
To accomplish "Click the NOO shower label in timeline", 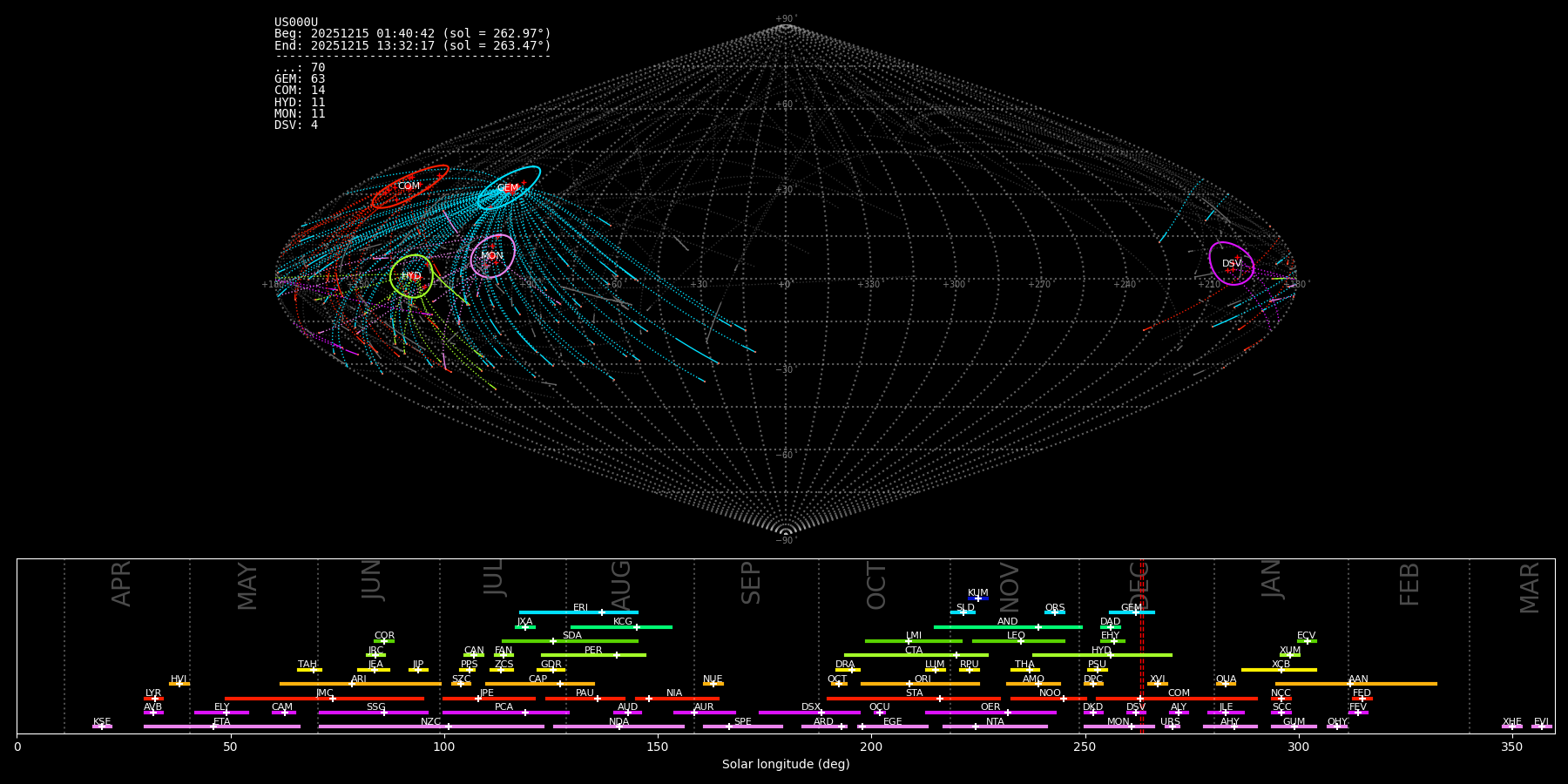I will (1051, 693).
